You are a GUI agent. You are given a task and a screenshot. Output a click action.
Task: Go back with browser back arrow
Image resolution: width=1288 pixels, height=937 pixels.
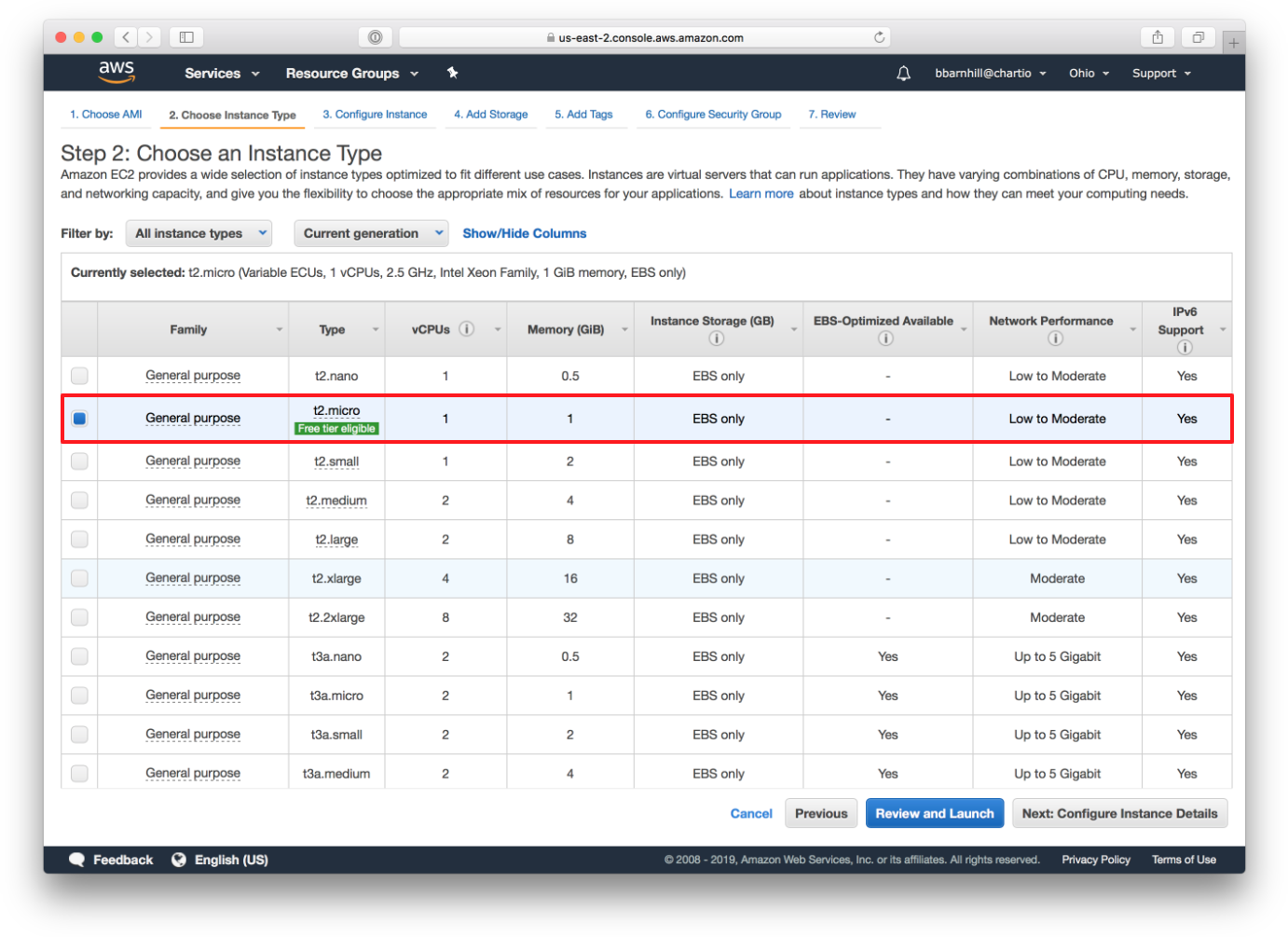click(126, 37)
